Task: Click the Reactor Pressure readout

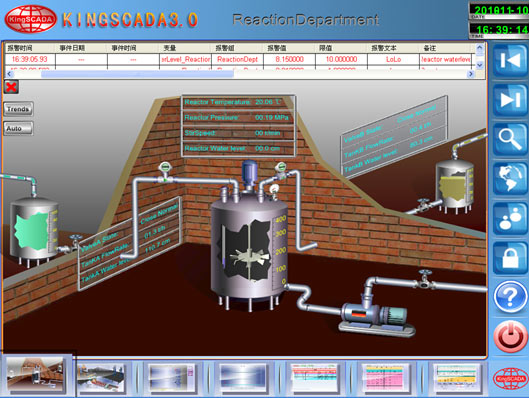Action: click(238, 117)
